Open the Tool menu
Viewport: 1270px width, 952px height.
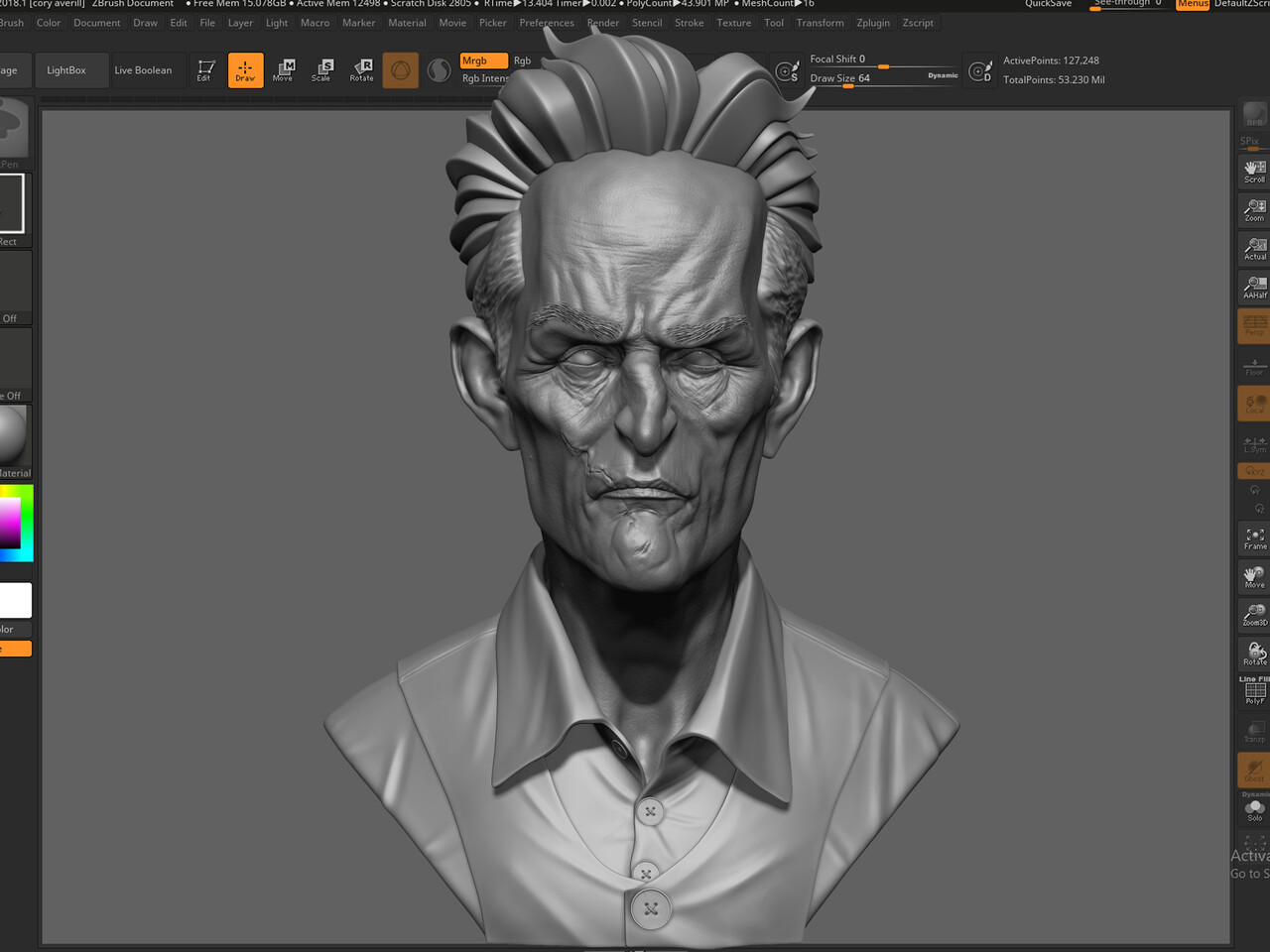[x=774, y=23]
